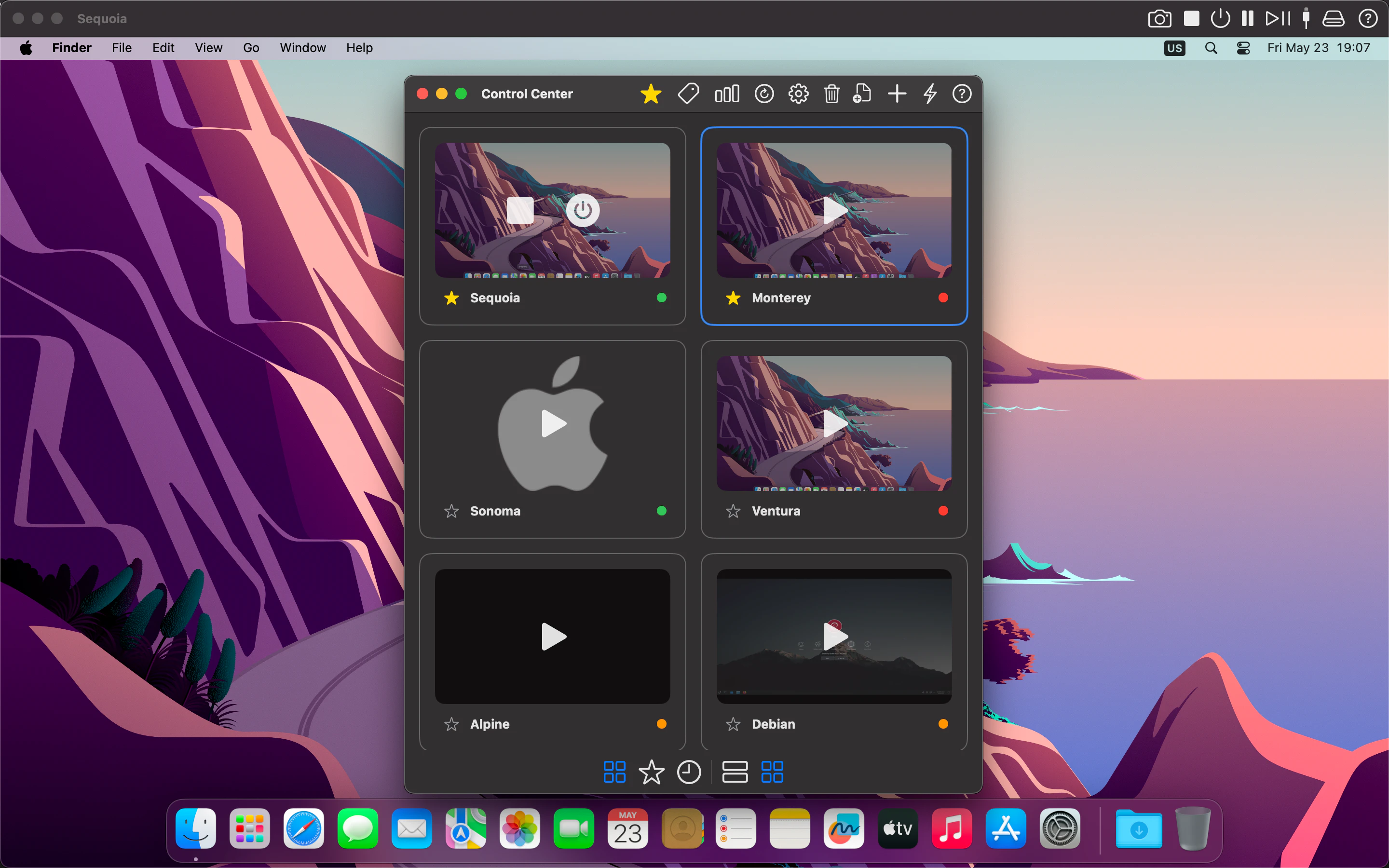The height and width of the screenshot is (868, 1389).
Task: Click the clone document icon
Action: [862, 94]
